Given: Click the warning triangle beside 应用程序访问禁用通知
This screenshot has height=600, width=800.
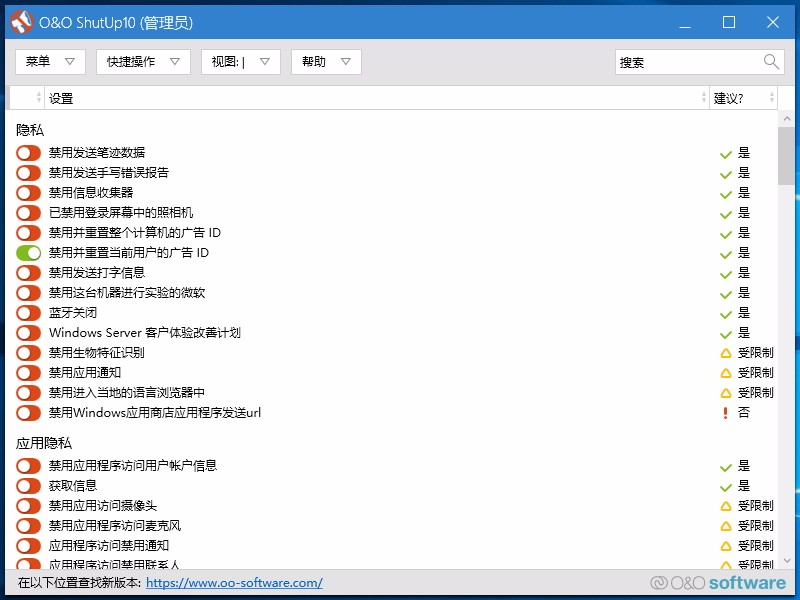Looking at the screenshot, I should click(x=726, y=546).
